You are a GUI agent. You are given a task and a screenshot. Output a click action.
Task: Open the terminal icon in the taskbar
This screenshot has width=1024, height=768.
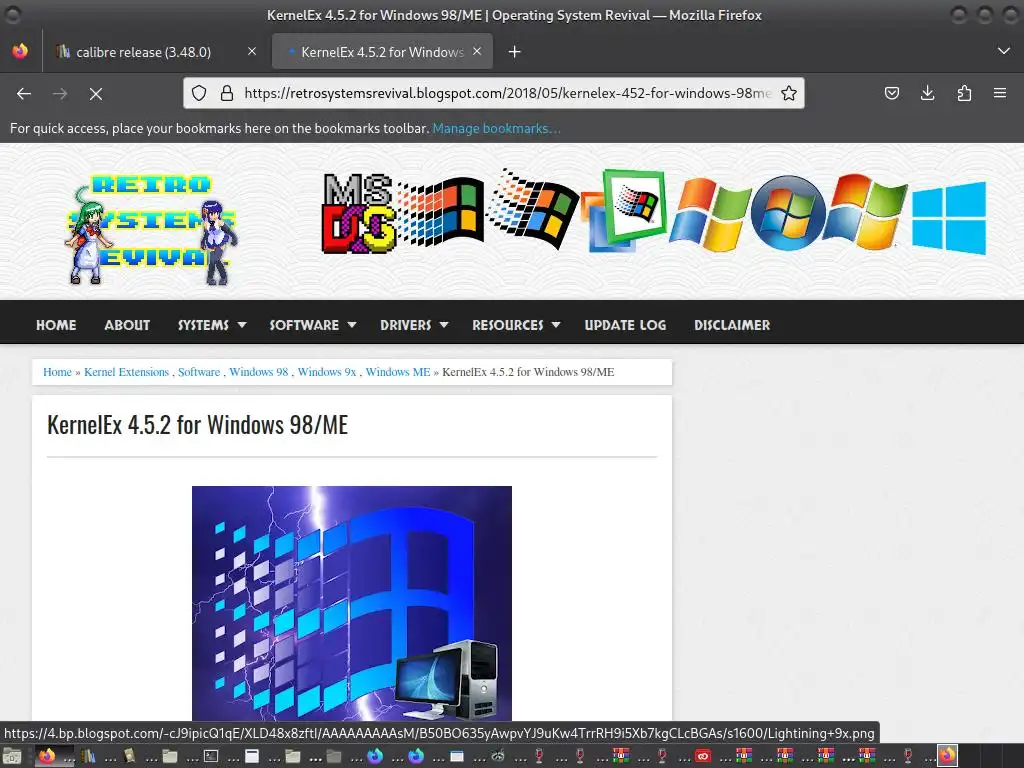[211, 756]
